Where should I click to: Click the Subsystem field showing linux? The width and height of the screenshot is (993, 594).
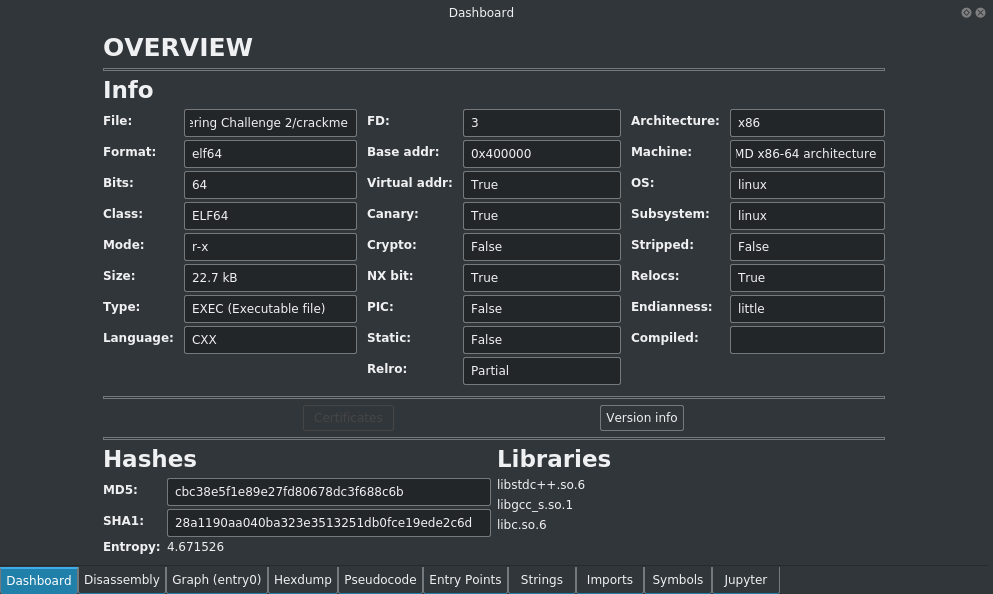coord(807,216)
